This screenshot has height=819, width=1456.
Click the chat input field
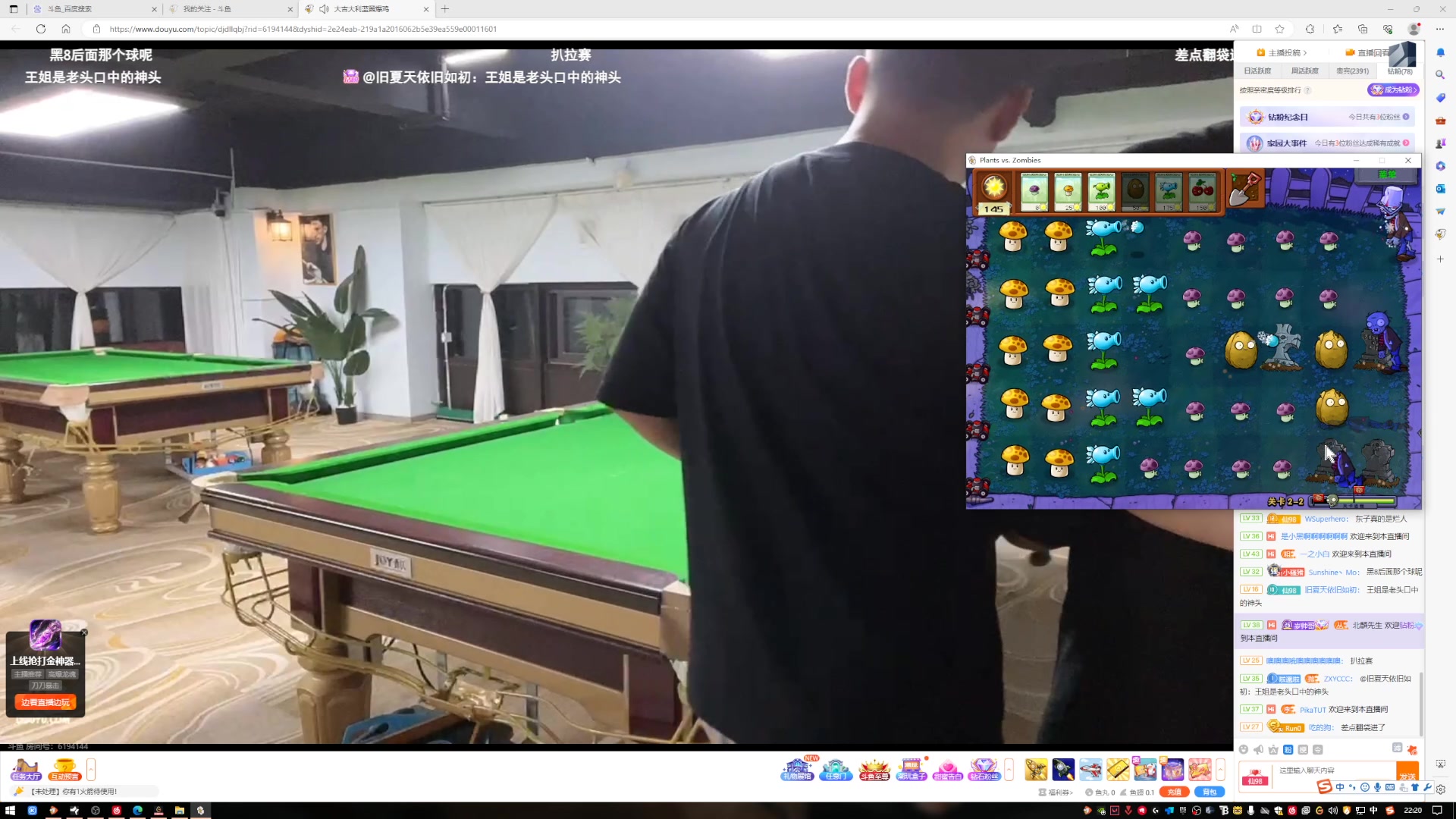[1335, 770]
